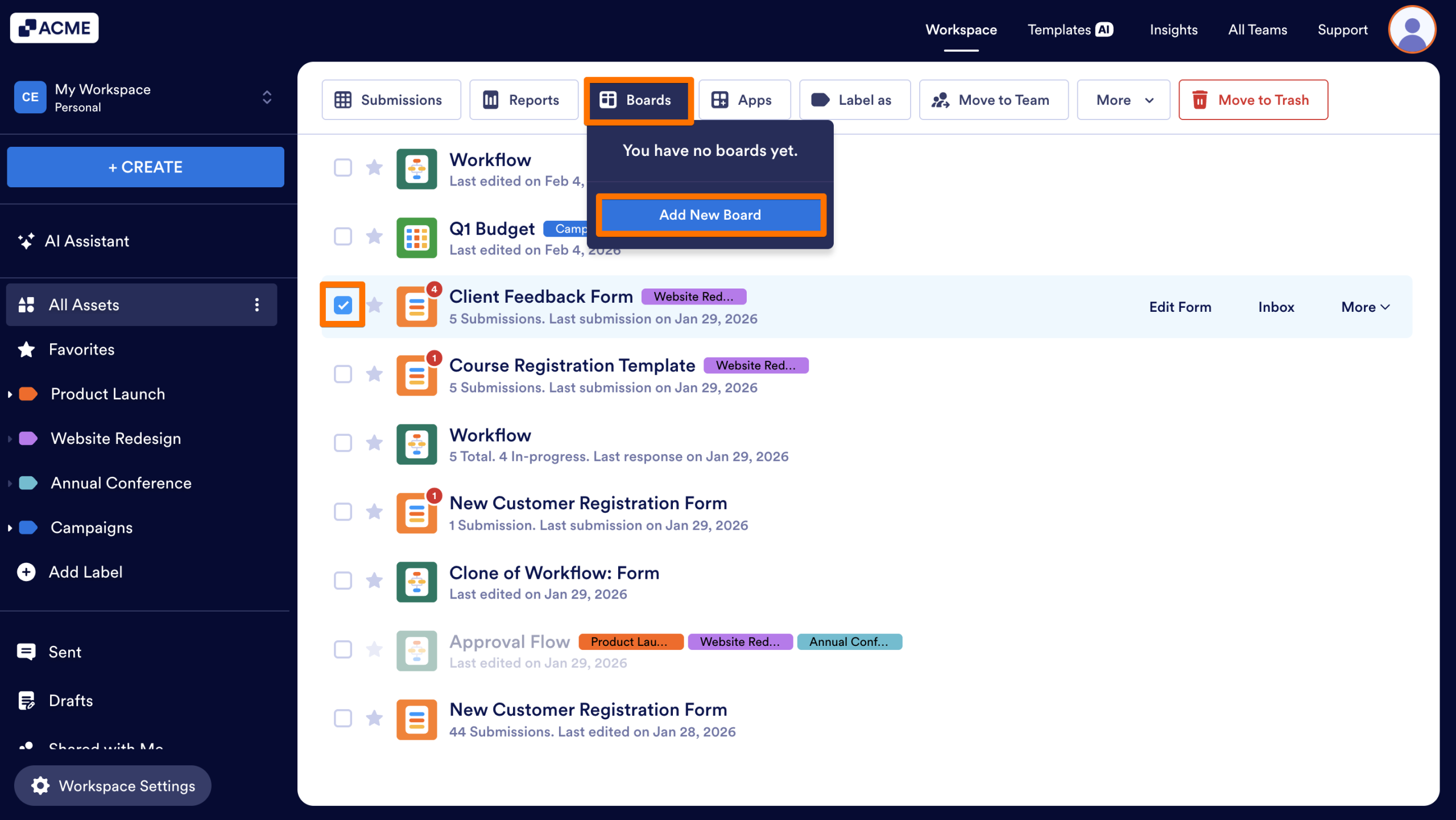Screen dimensions: 1456x820
Task: Expand the Product Launch label tree
Action: (x=10, y=394)
